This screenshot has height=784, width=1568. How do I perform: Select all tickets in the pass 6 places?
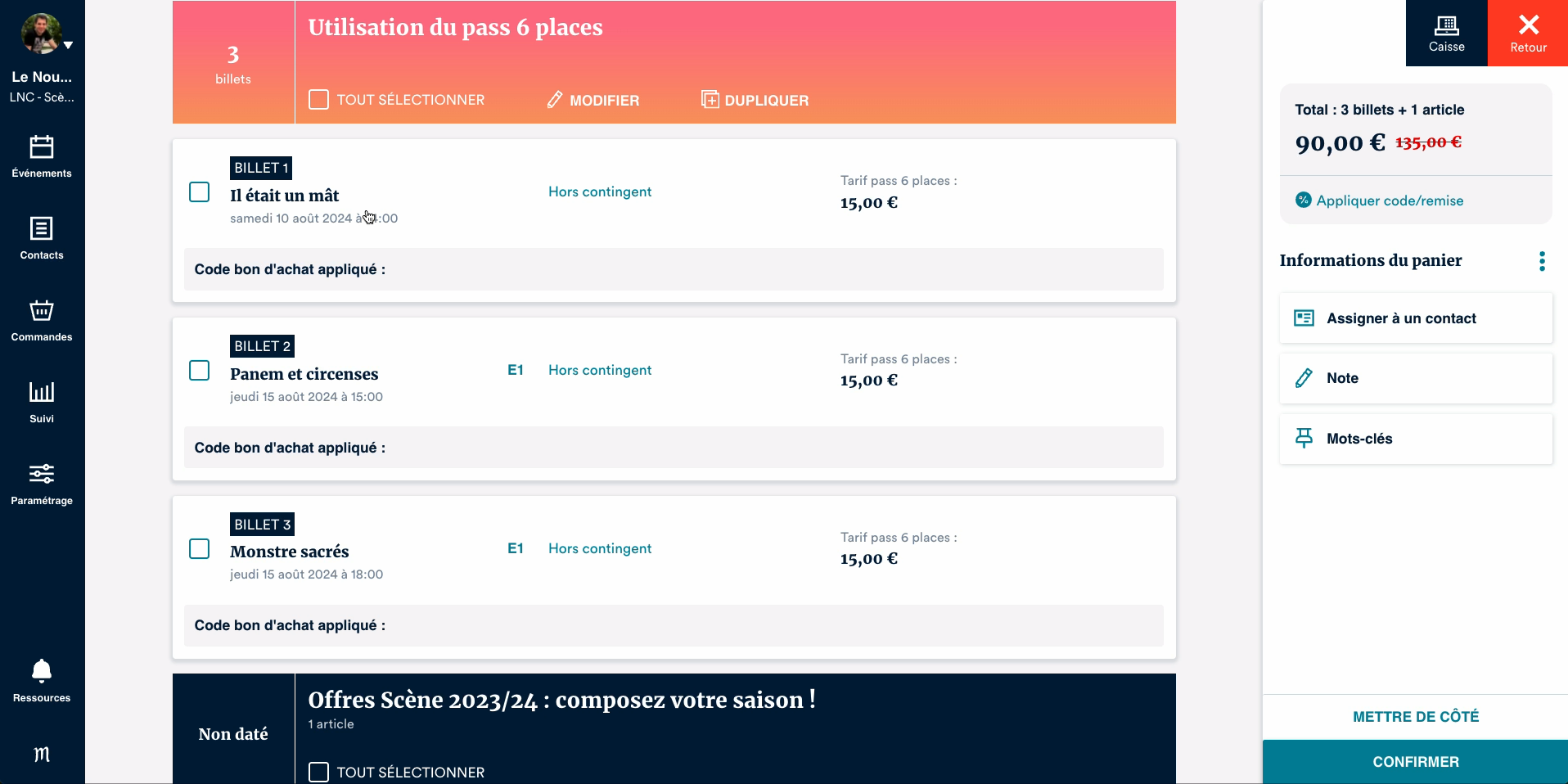click(319, 100)
